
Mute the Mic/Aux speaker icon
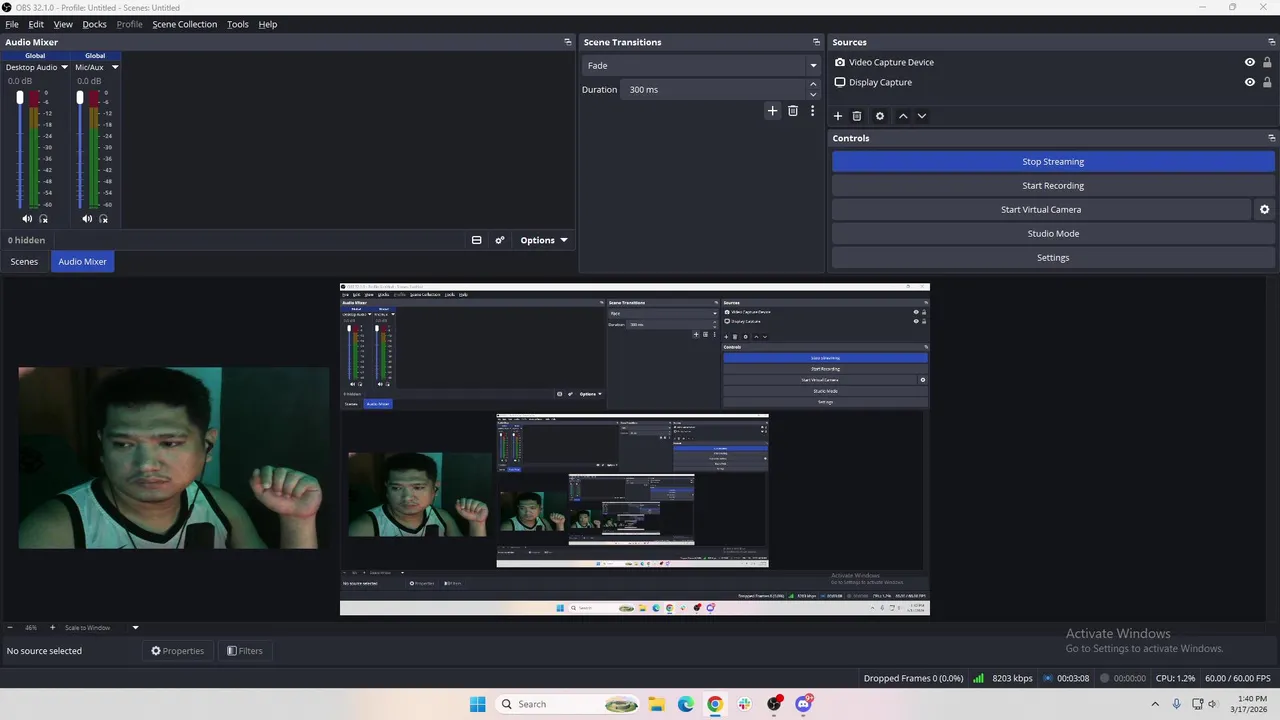(87, 219)
